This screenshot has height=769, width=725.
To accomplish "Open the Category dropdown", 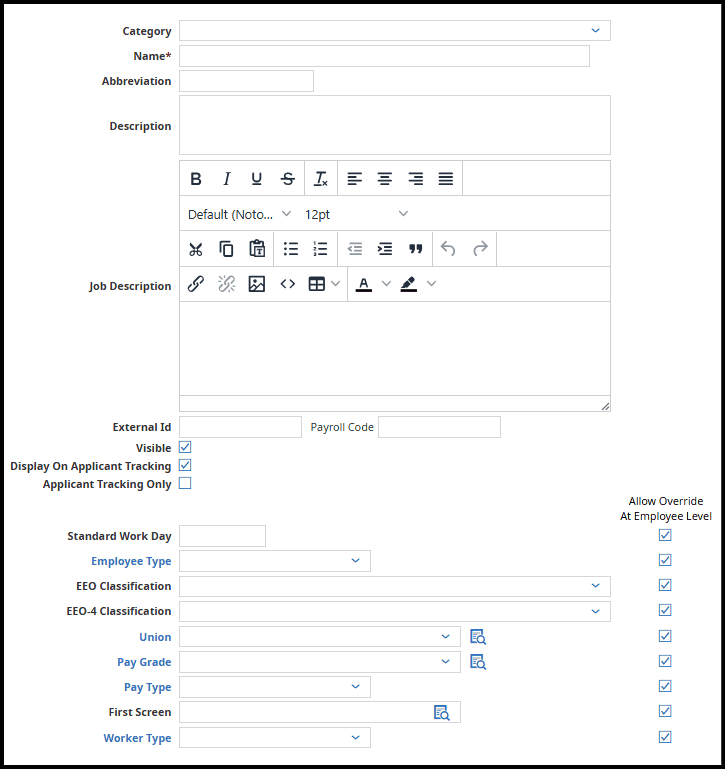I will coord(395,30).
